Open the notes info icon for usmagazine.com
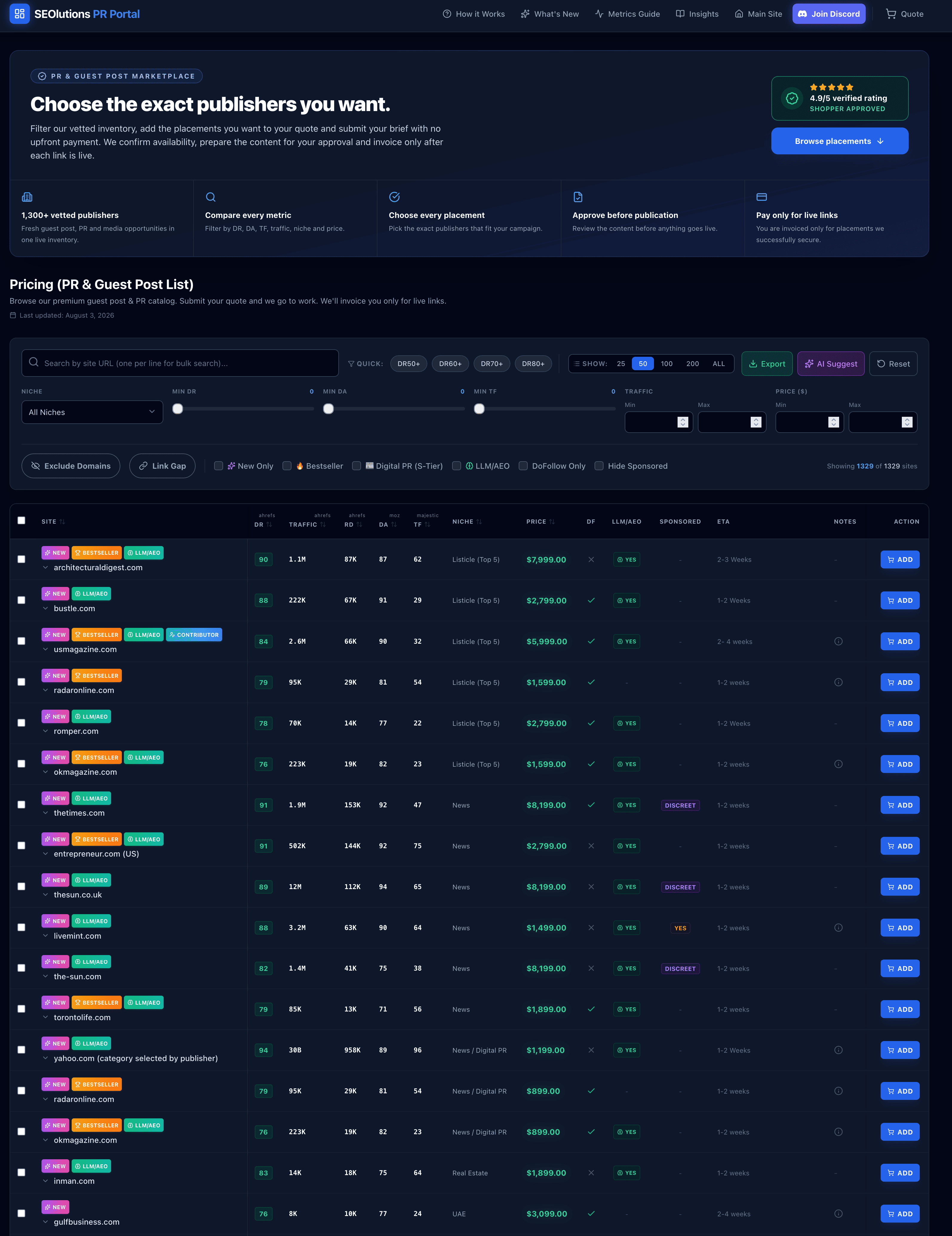952x1236 pixels. pyautogui.click(x=838, y=641)
